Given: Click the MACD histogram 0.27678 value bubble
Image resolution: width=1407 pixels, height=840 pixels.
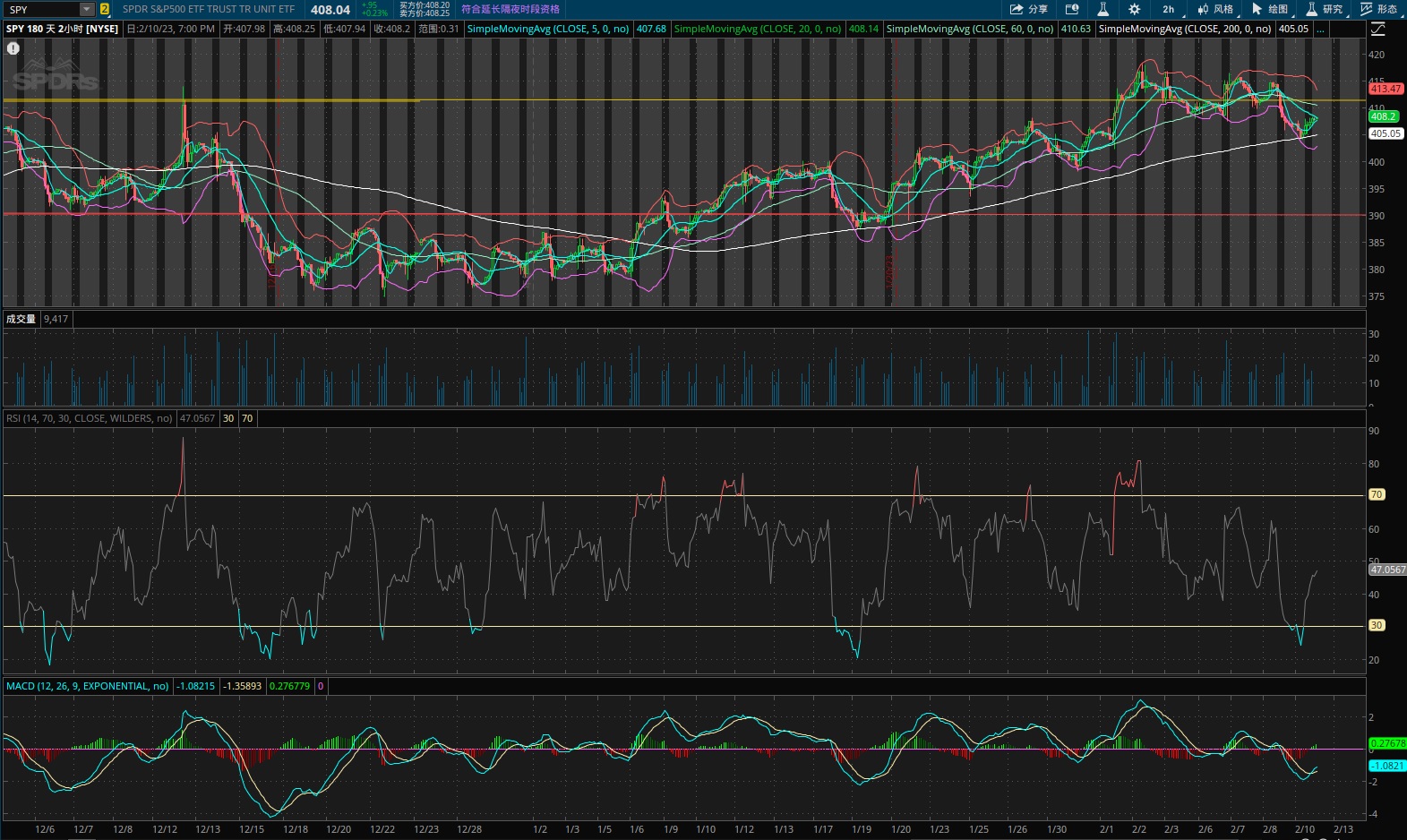Looking at the screenshot, I should tap(1387, 743).
